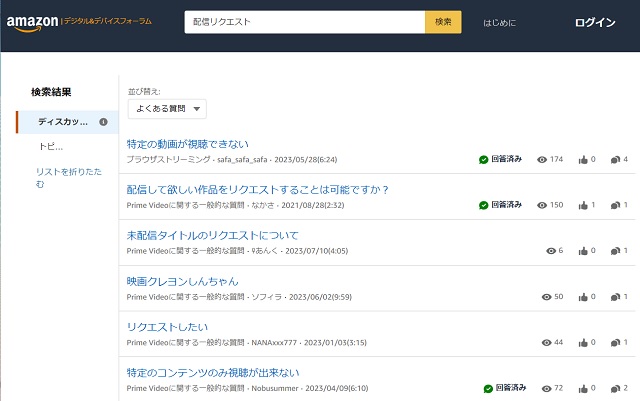Click the author name Nobusummer

275,388
